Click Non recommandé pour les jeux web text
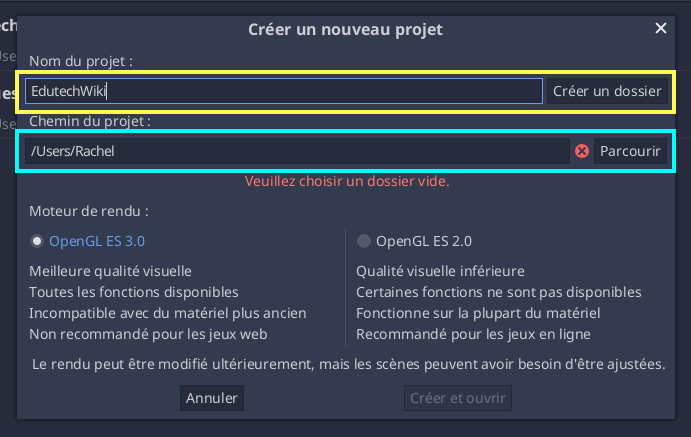Screen dimensions: 691x437 pyautogui.click(x=148, y=334)
